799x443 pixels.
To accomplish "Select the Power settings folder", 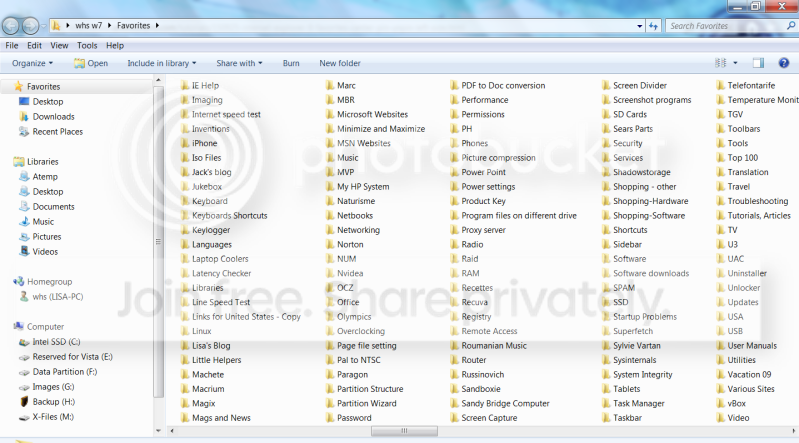I will click(x=483, y=187).
